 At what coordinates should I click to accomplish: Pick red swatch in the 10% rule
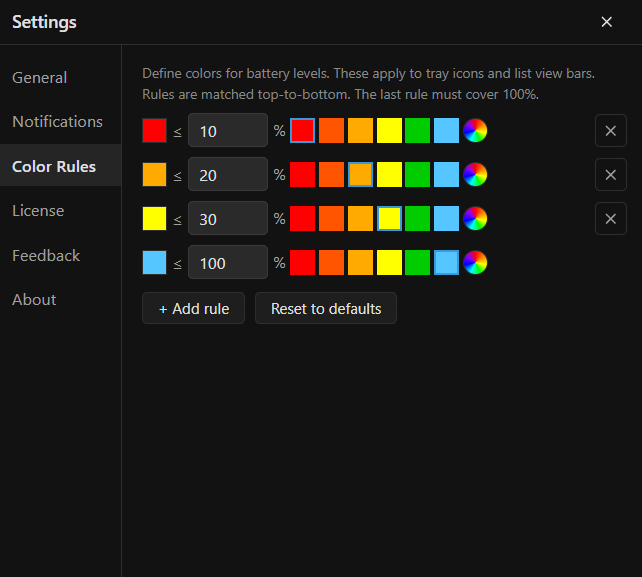coord(303,131)
